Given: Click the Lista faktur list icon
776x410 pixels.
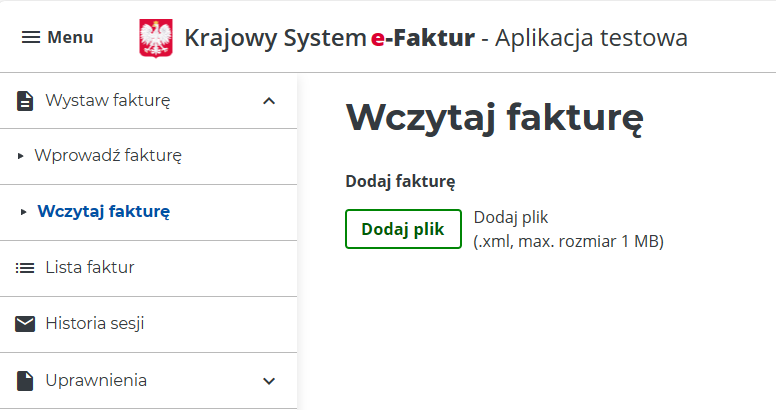Looking at the screenshot, I should [x=25, y=268].
